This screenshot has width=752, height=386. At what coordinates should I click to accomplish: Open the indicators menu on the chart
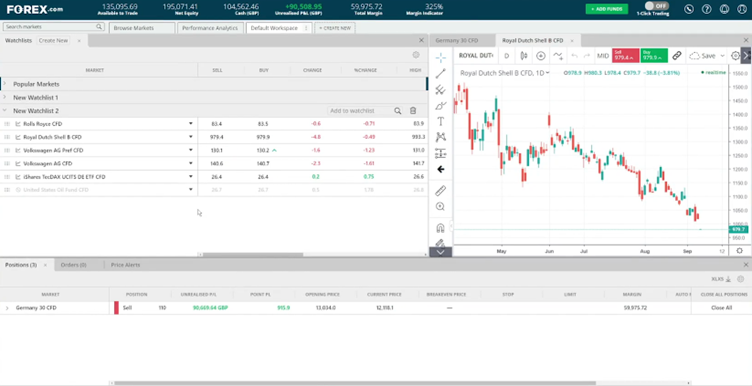point(558,56)
